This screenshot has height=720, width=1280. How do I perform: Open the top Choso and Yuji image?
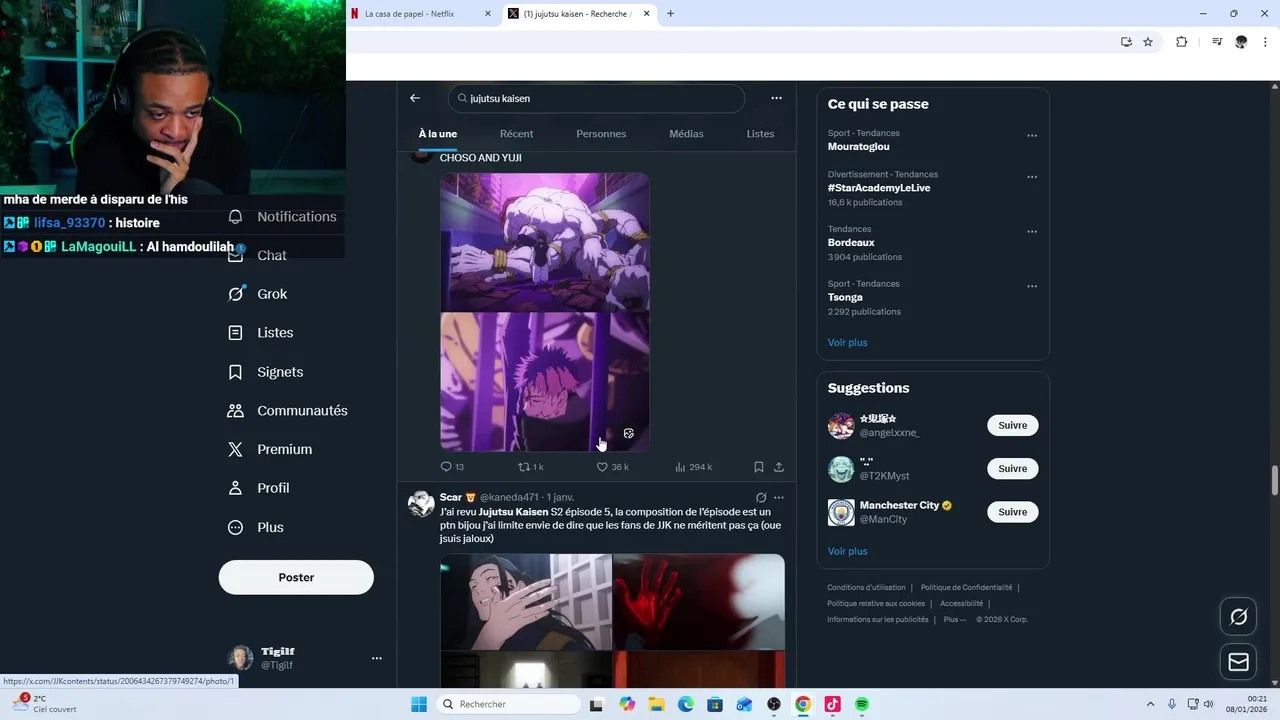pos(545,242)
